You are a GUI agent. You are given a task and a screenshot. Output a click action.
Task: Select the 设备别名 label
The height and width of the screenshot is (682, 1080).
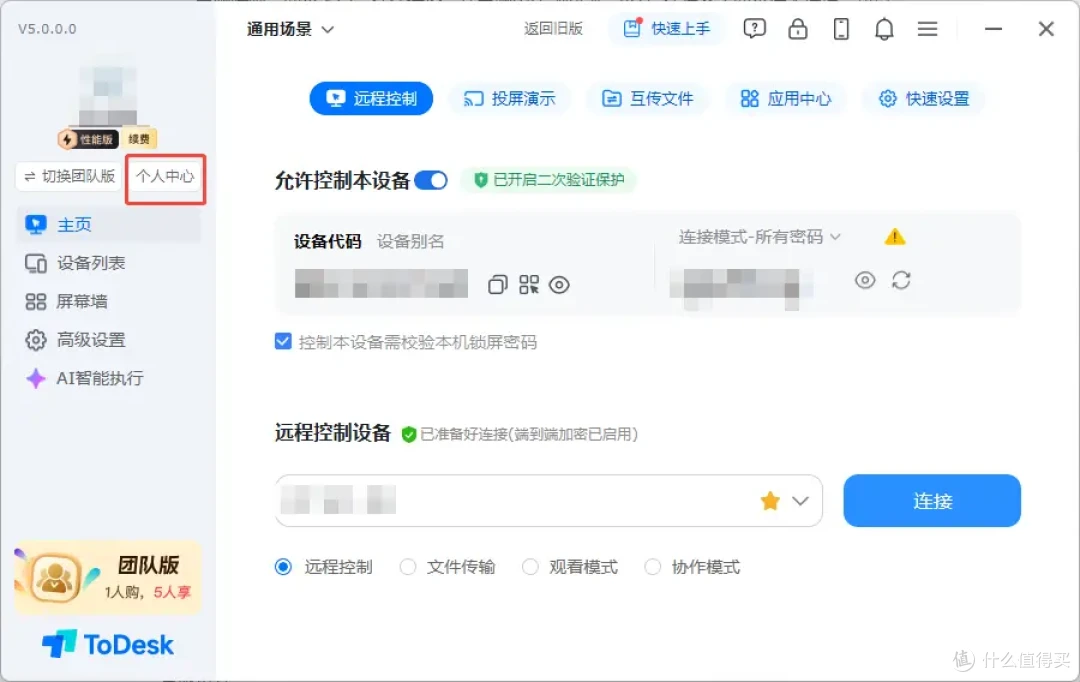point(411,242)
